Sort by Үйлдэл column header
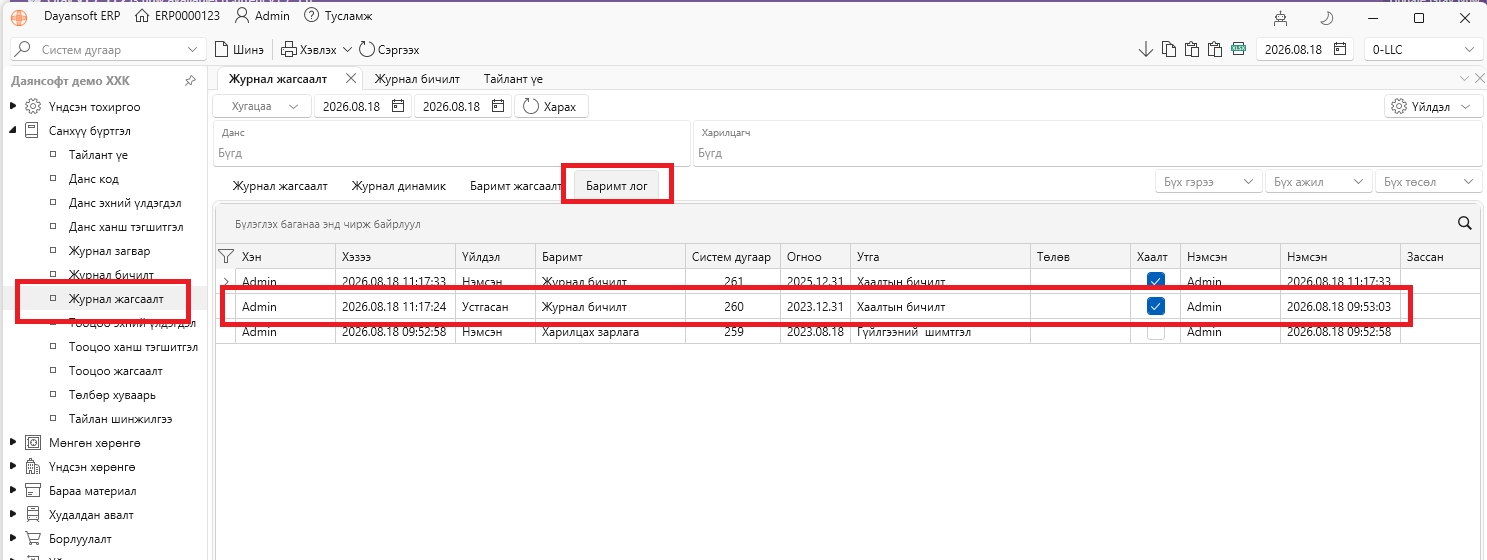The width and height of the screenshot is (1487, 560). (495, 257)
